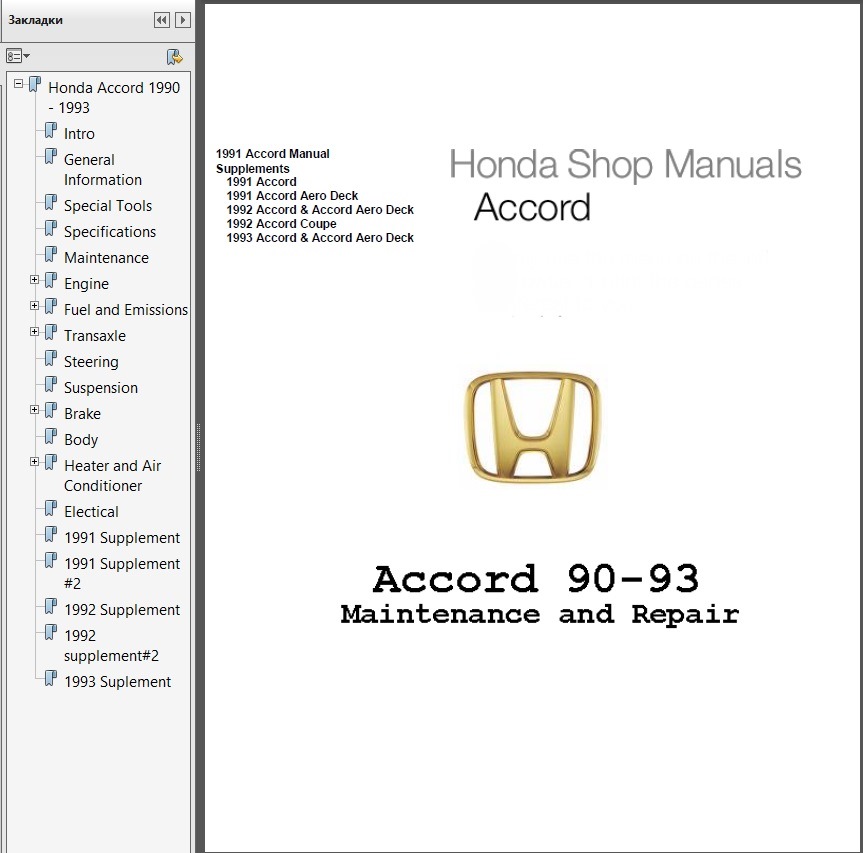Jump to the 1993 Suplement bookmark
Screen dimensions: 863x853
(x=117, y=682)
